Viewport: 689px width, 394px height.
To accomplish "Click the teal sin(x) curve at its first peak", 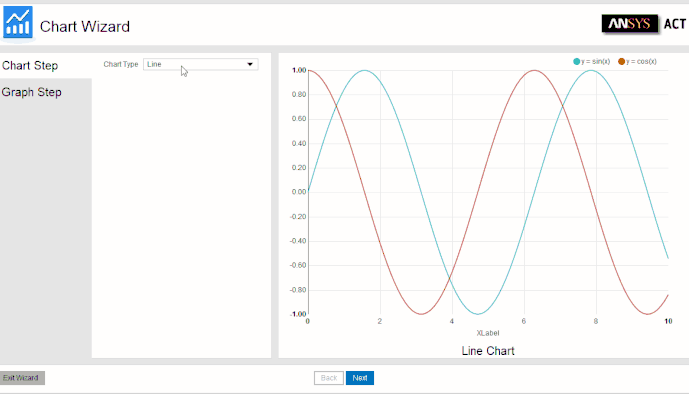I will point(364,70).
